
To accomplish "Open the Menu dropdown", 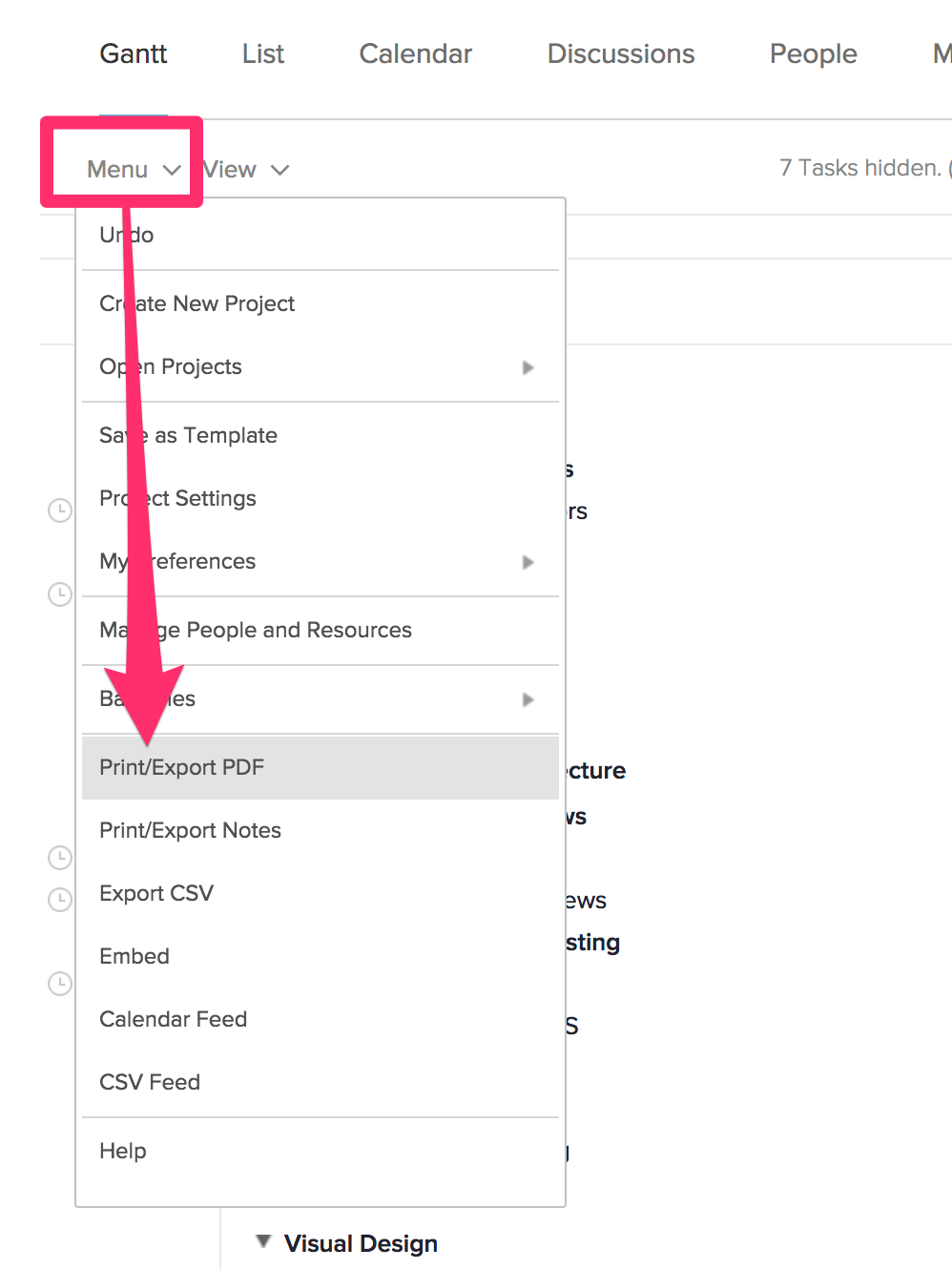I will pyautogui.click(x=118, y=169).
